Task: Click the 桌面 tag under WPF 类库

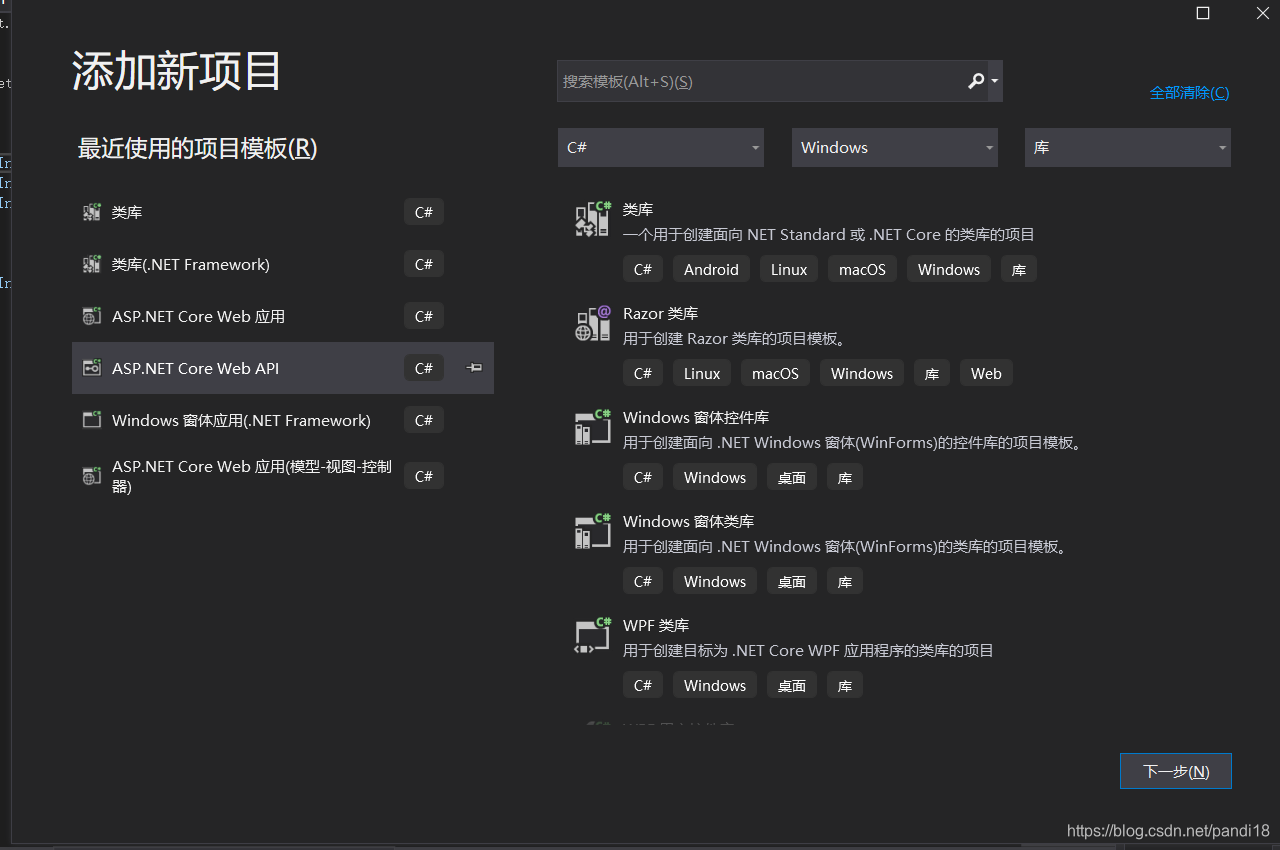Action: click(792, 685)
